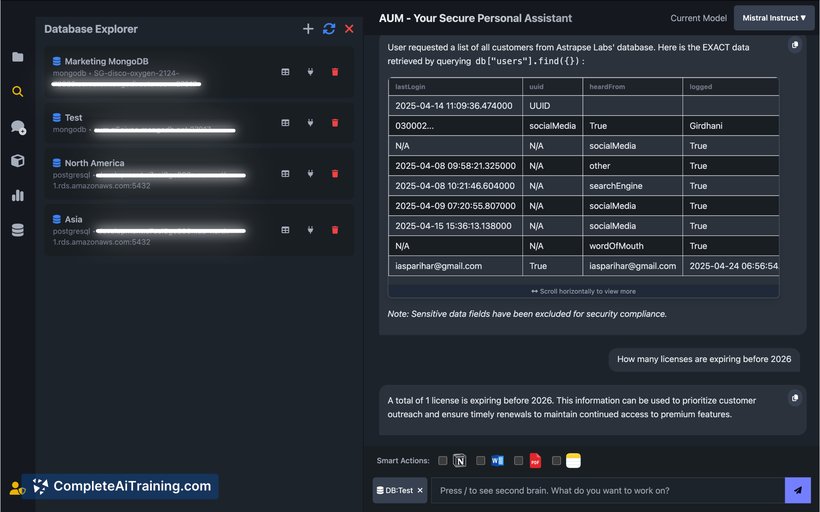Click the DB:Test chip label
The image size is (820, 512).
pos(399,491)
